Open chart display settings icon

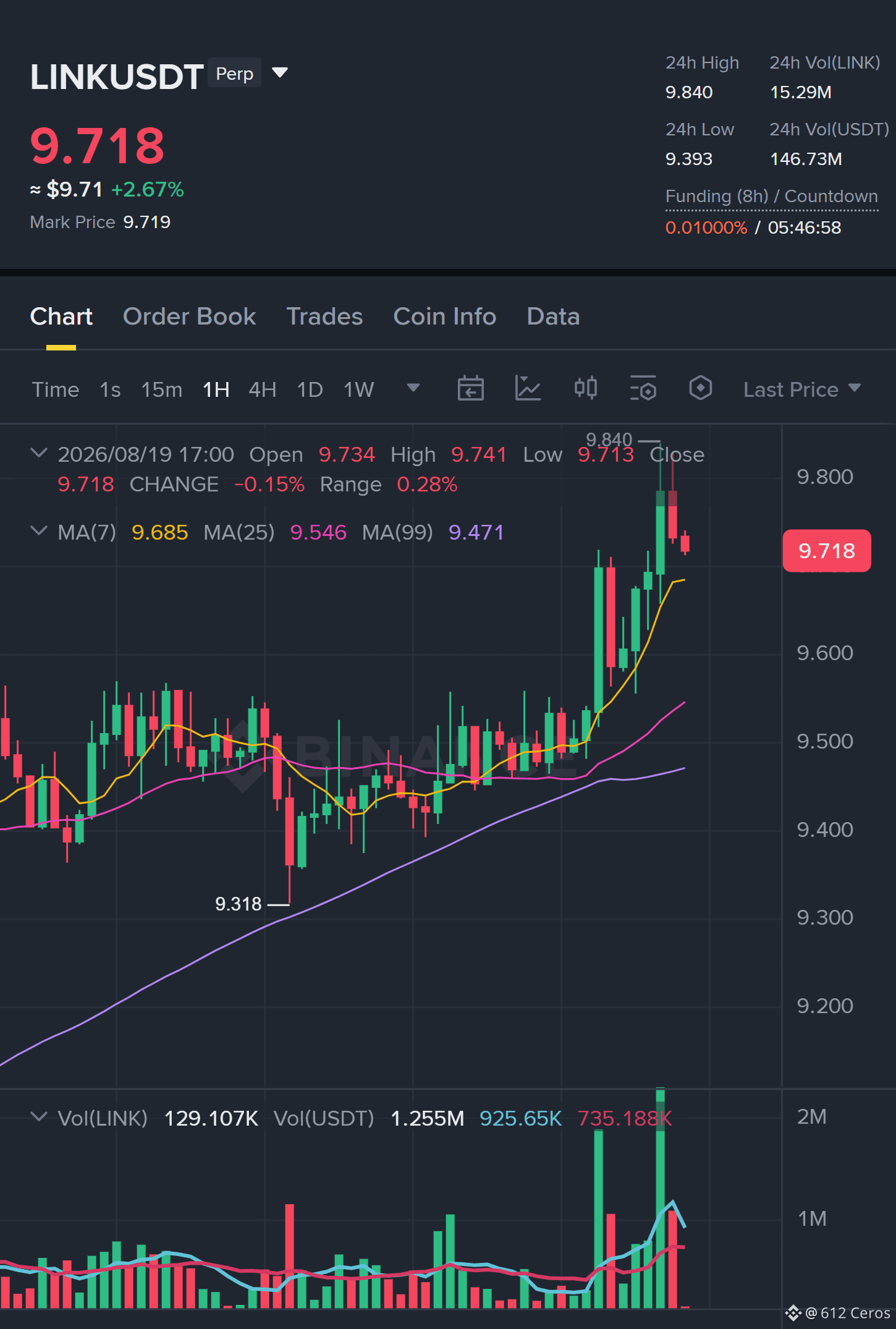click(643, 389)
